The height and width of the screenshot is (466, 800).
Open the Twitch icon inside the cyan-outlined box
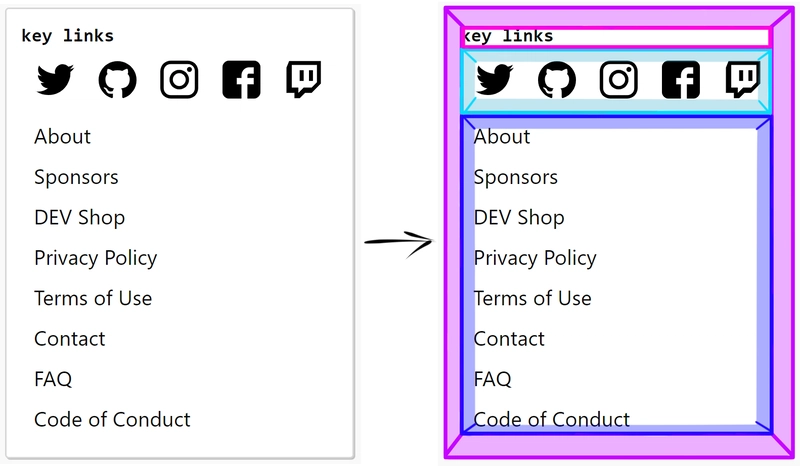click(743, 79)
